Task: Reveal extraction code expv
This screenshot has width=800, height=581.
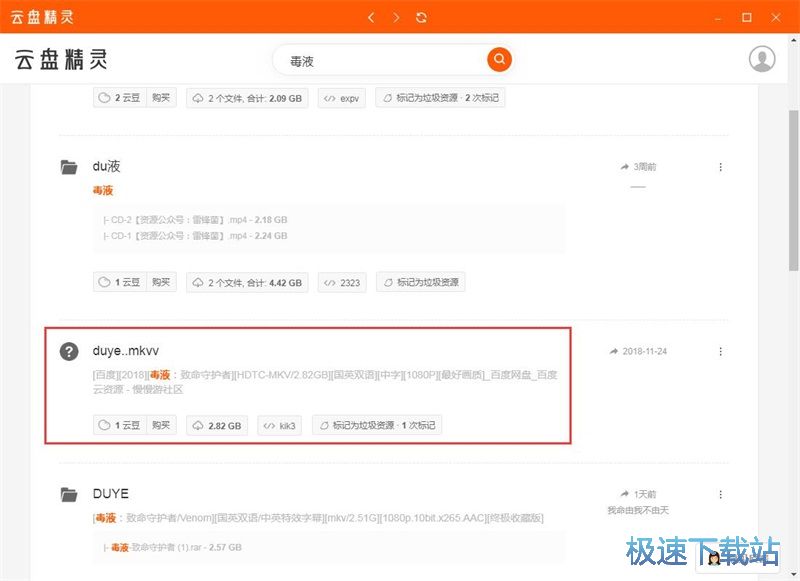Action: (341, 98)
